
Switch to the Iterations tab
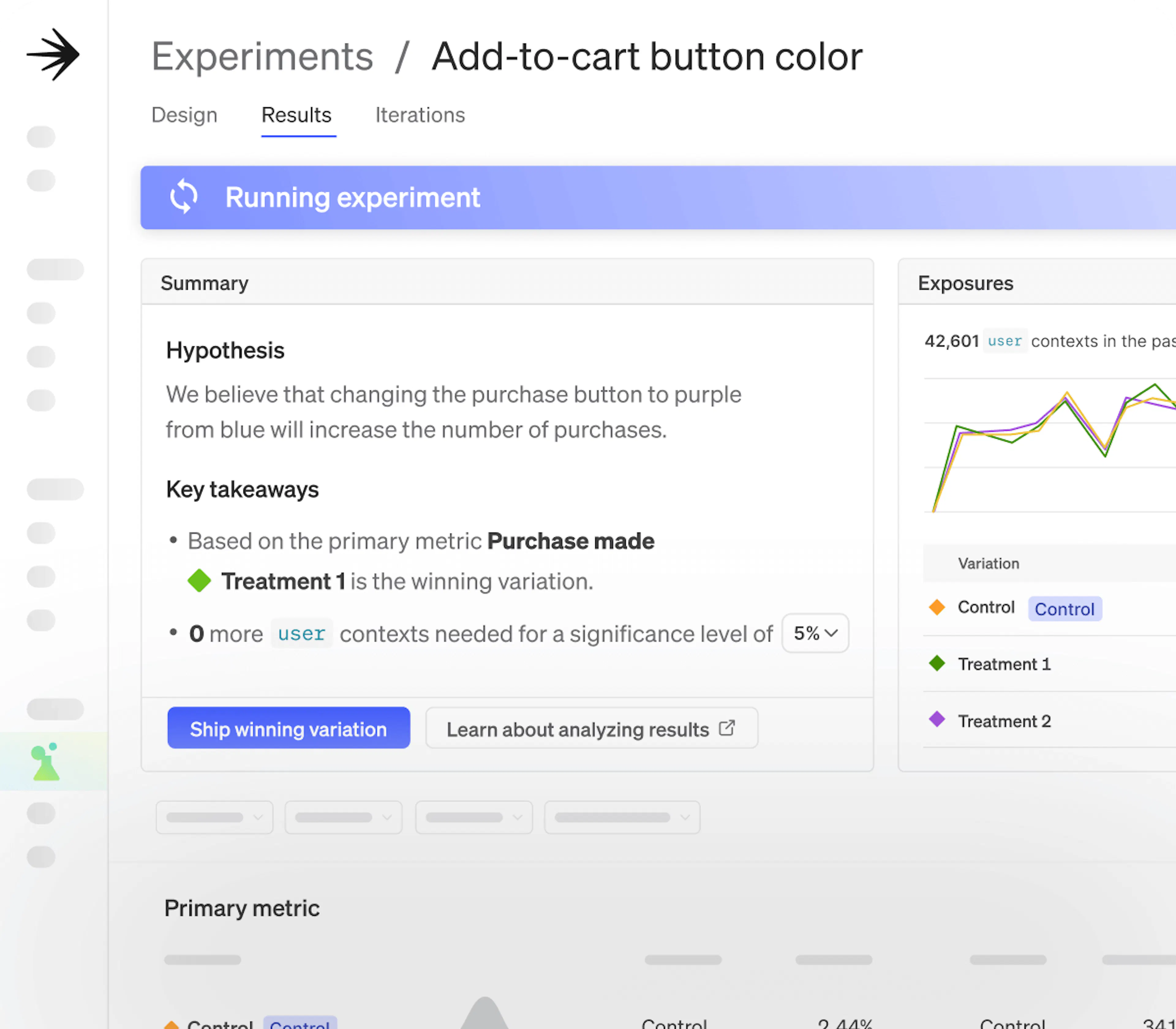[x=420, y=115]
